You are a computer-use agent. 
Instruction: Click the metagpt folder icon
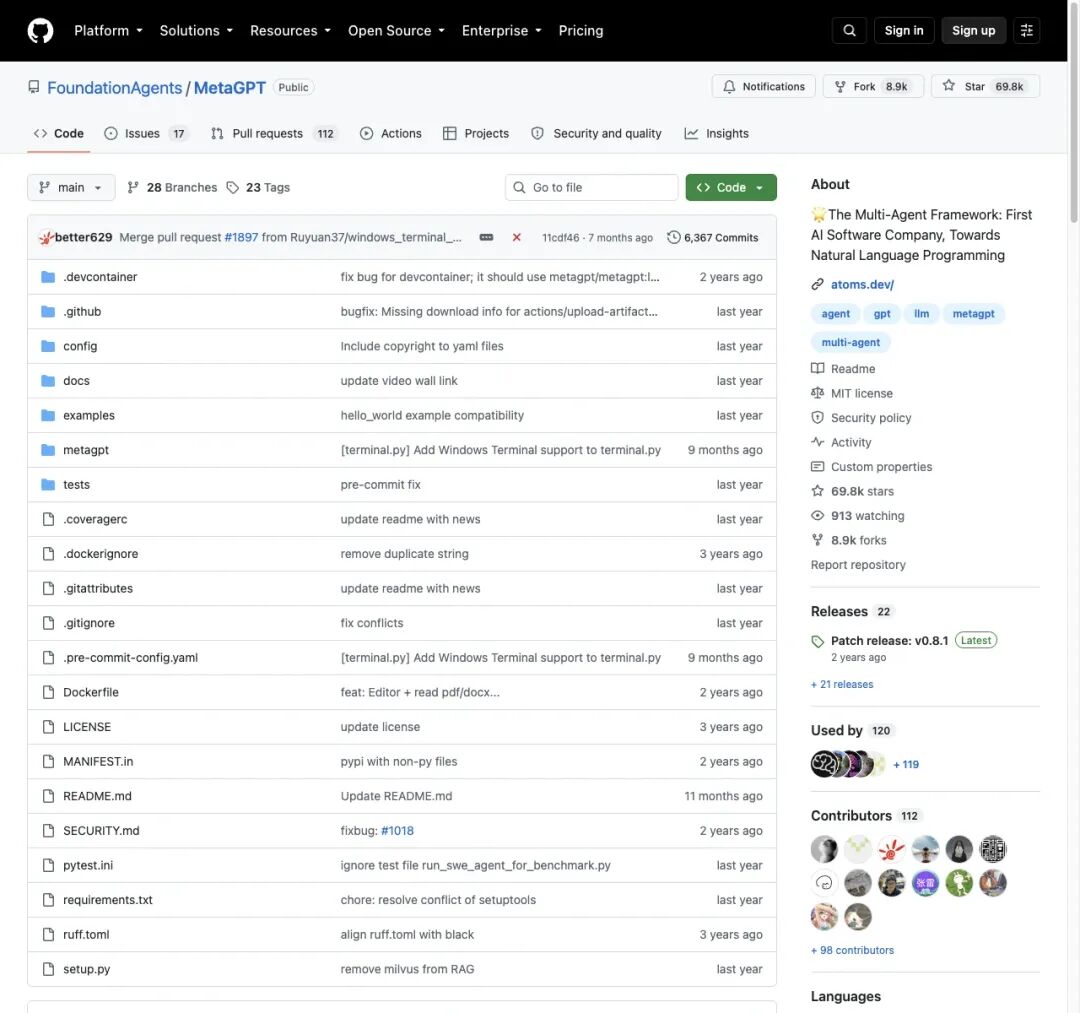click(48, 450)
